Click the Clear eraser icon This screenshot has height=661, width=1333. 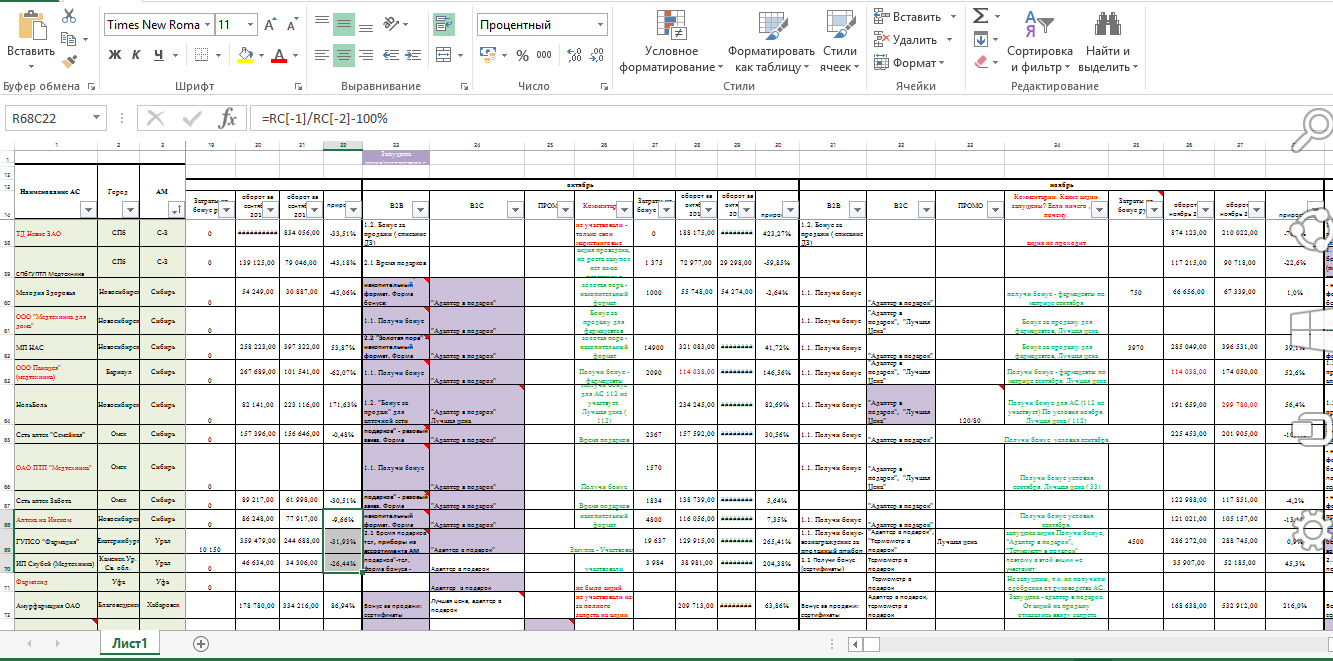tap(980, 62)
